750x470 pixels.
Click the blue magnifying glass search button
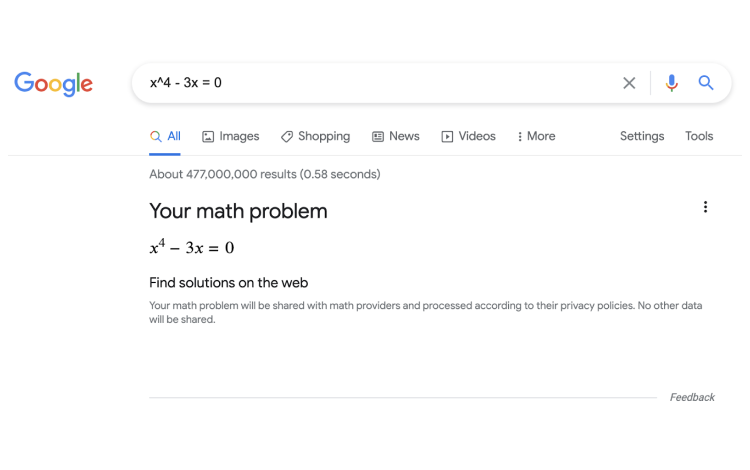pos(706,83)
